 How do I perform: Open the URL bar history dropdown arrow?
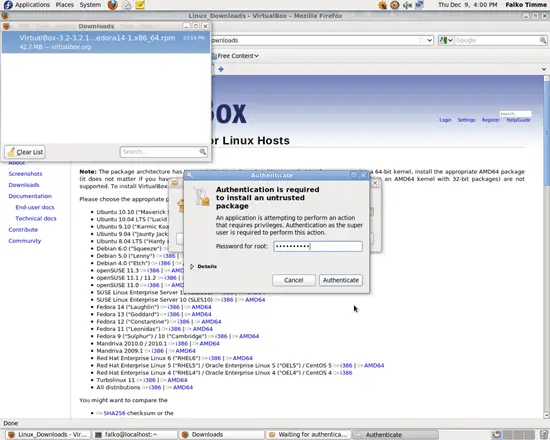point(429,40)
